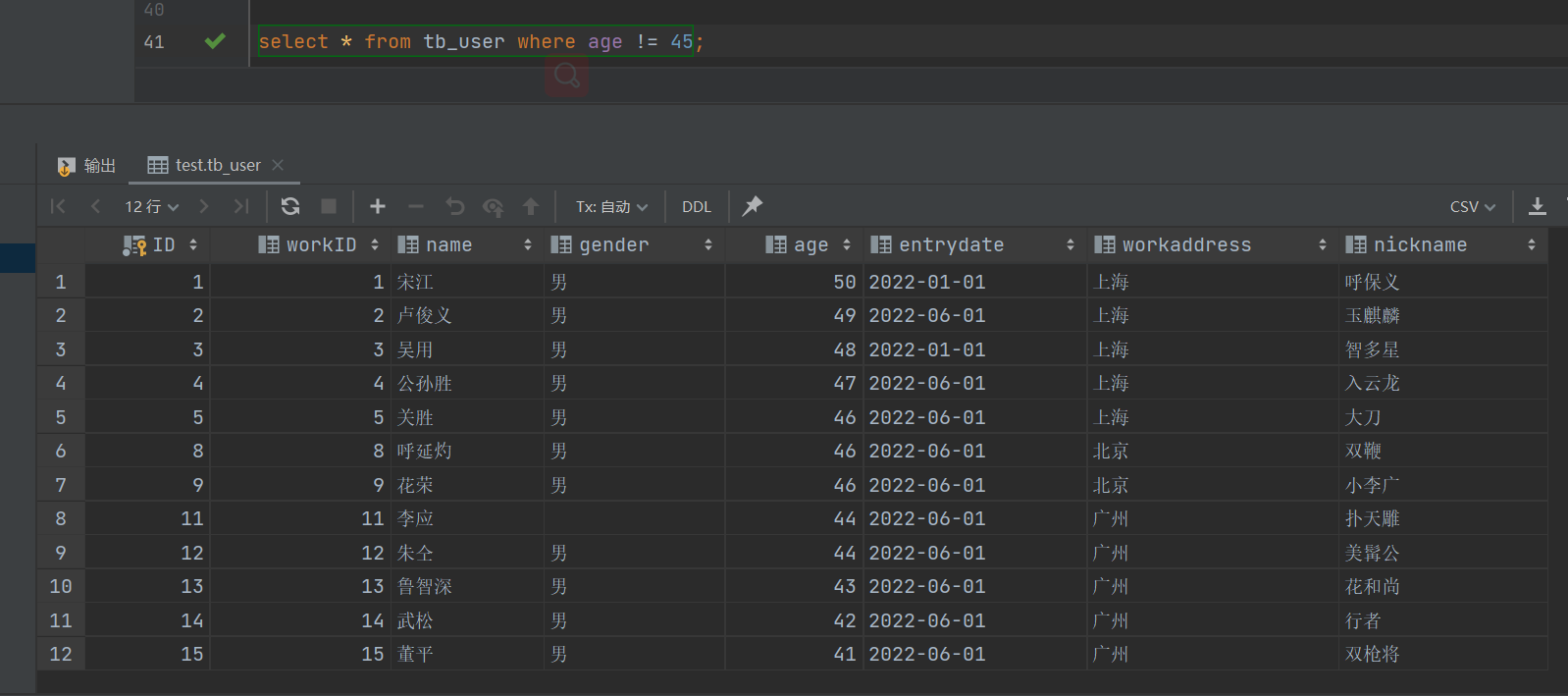This screenshot has width=1568, height=696.
Task: Reload the table data
Action: [290, 206]
